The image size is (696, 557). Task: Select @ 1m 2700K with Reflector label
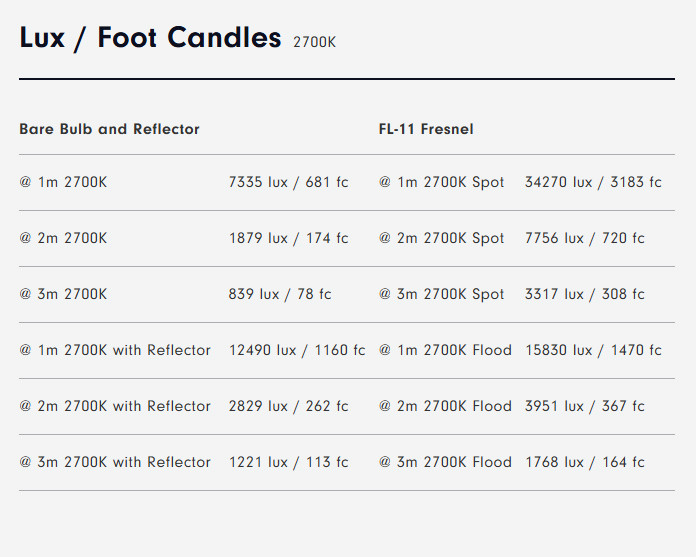[115, 350]
